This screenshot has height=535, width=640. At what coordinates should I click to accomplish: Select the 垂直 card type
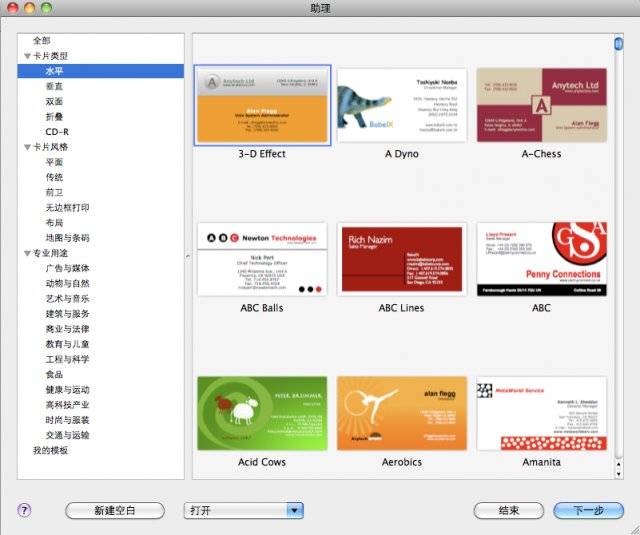(x=53, y=87)
